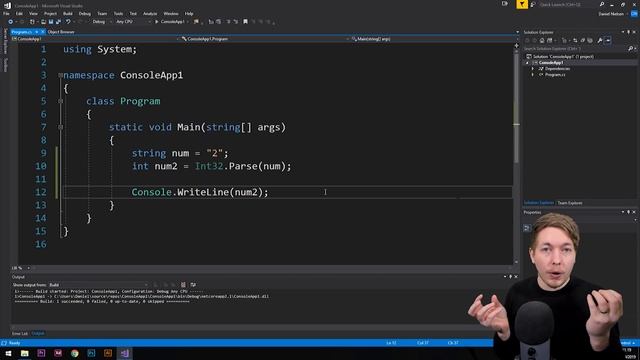
Task: Open the Show output from Build dropdown
Action: click(x=99, y=285)
